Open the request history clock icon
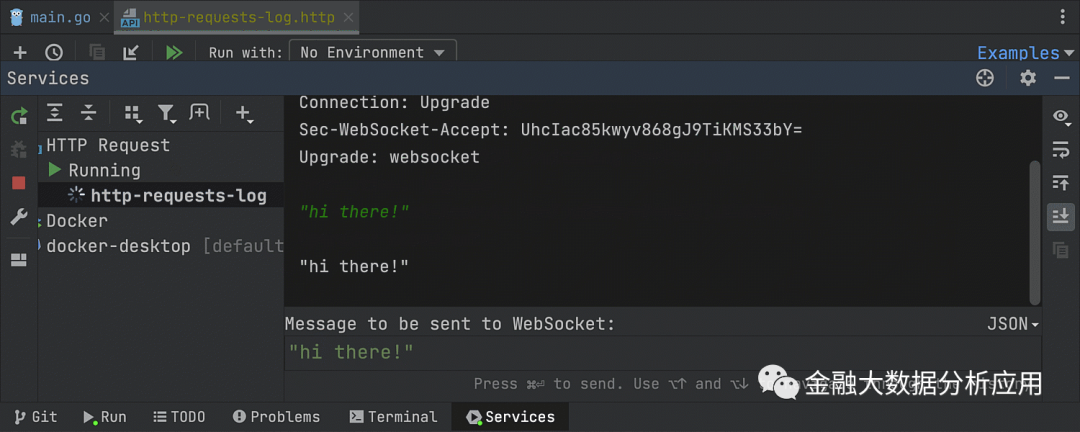The image size is (1080, 432). (54, 53)
